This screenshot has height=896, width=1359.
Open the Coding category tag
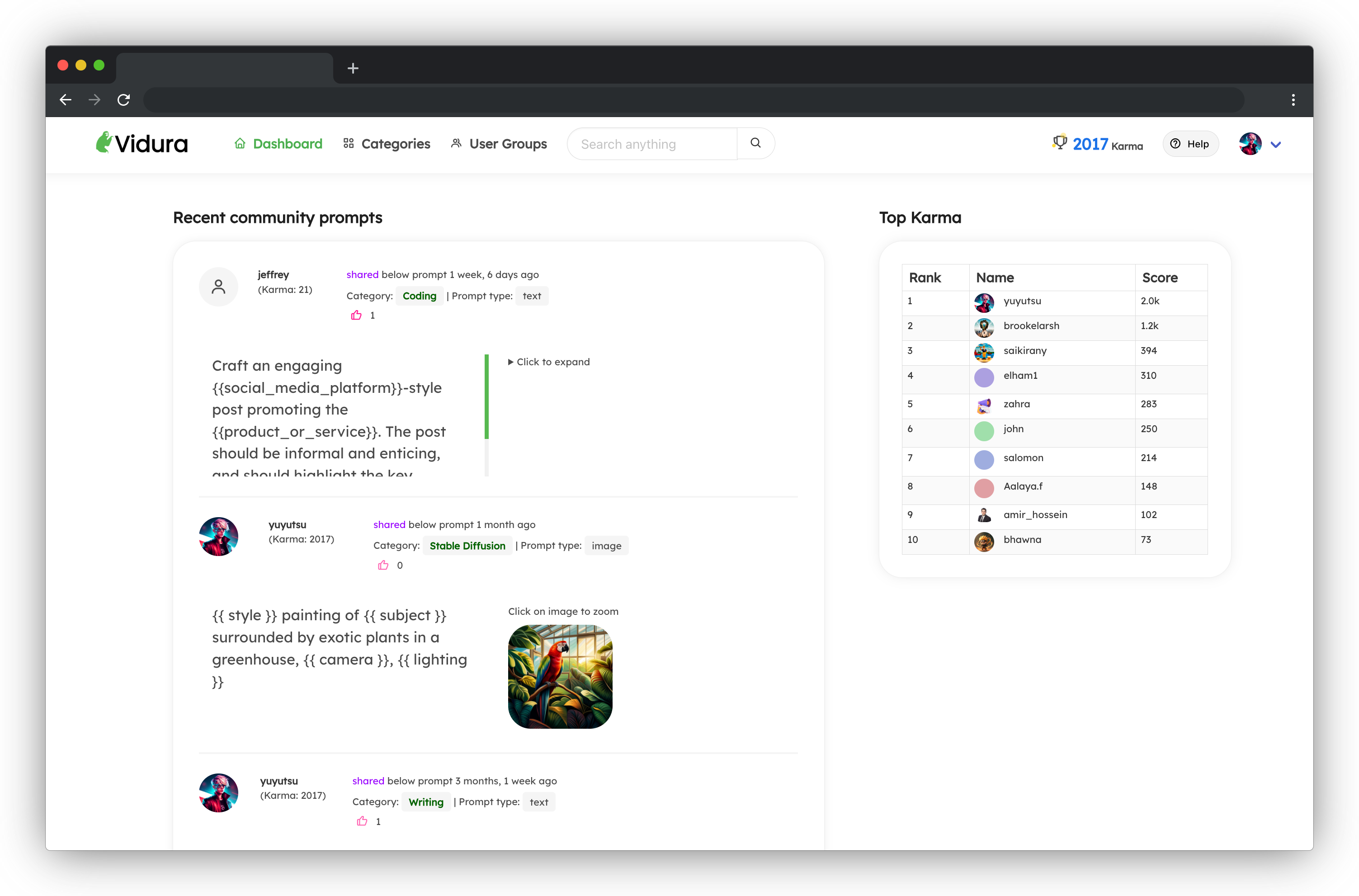point(420,296)
